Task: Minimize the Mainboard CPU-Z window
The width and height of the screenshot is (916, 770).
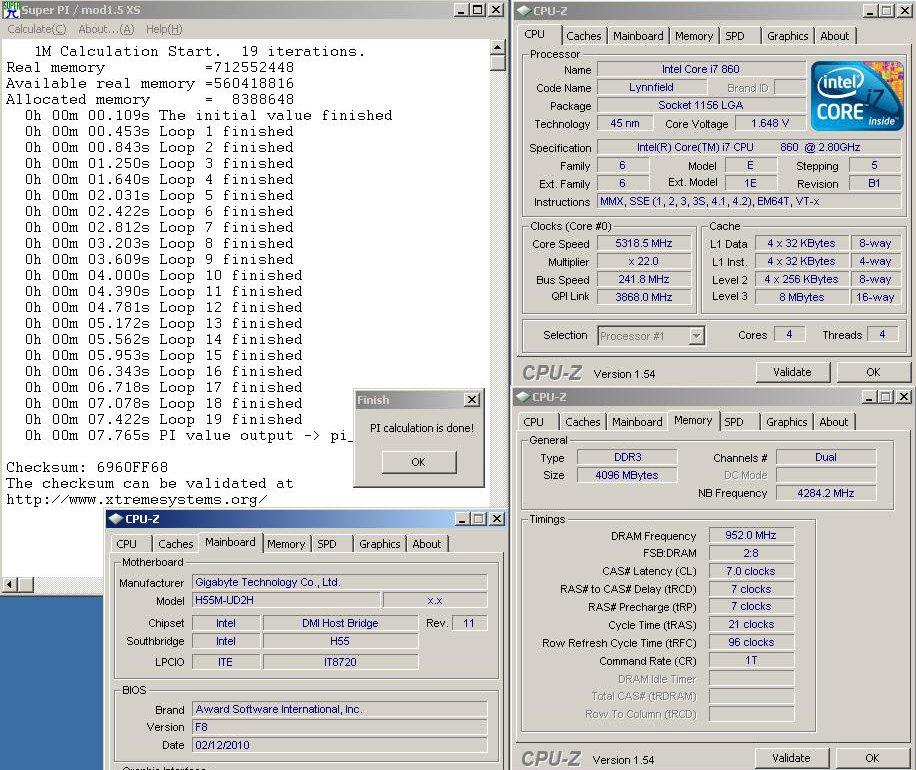Action: click(x=462, y=519)
